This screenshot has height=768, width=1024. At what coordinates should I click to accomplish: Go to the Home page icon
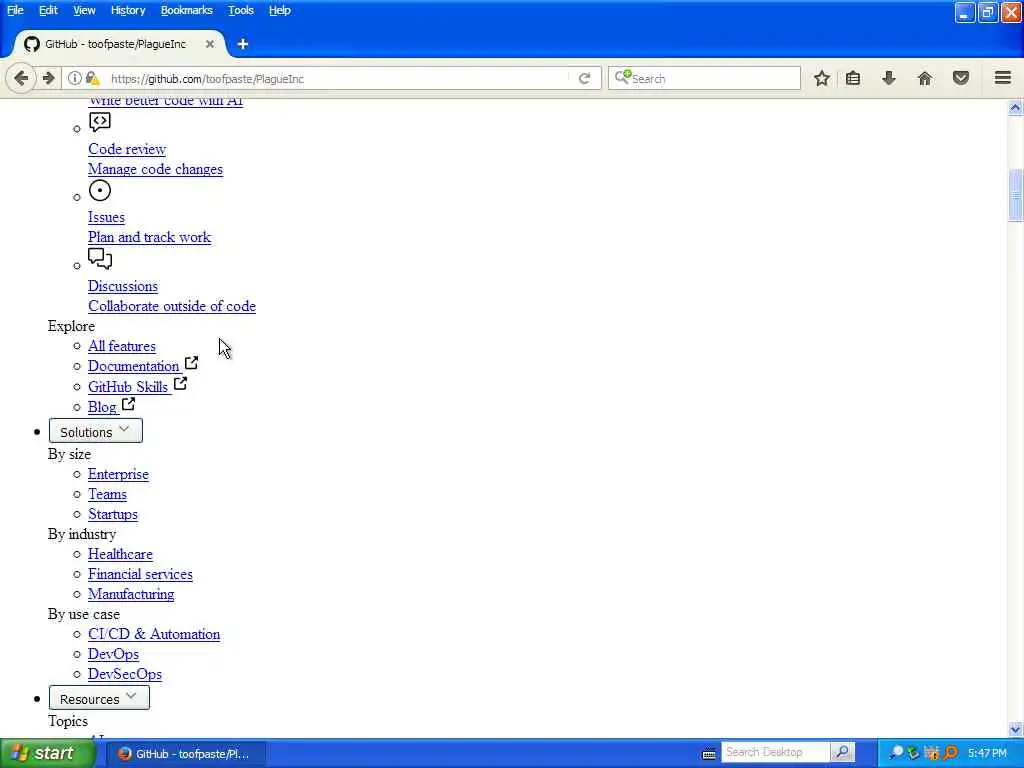pos(925,78)
